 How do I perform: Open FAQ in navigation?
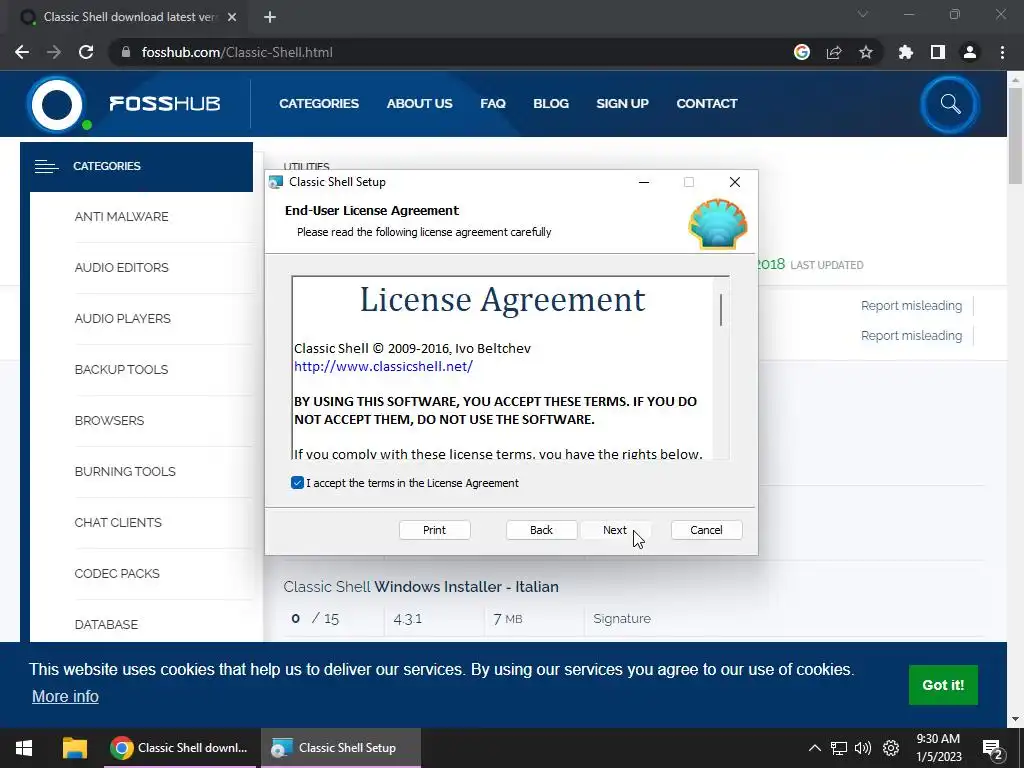pos(493,103)
